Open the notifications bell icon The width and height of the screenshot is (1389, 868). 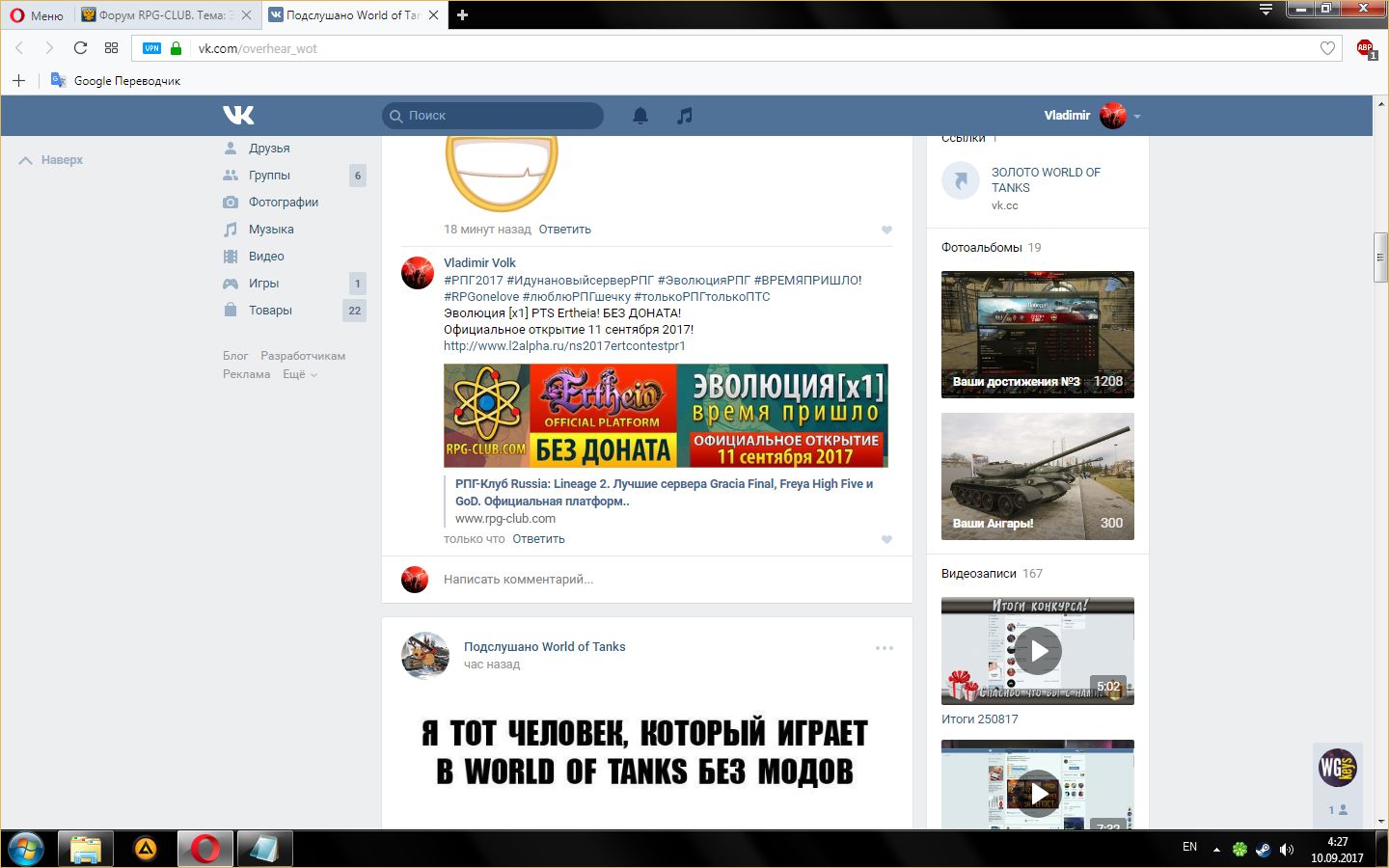pos(640,116)
